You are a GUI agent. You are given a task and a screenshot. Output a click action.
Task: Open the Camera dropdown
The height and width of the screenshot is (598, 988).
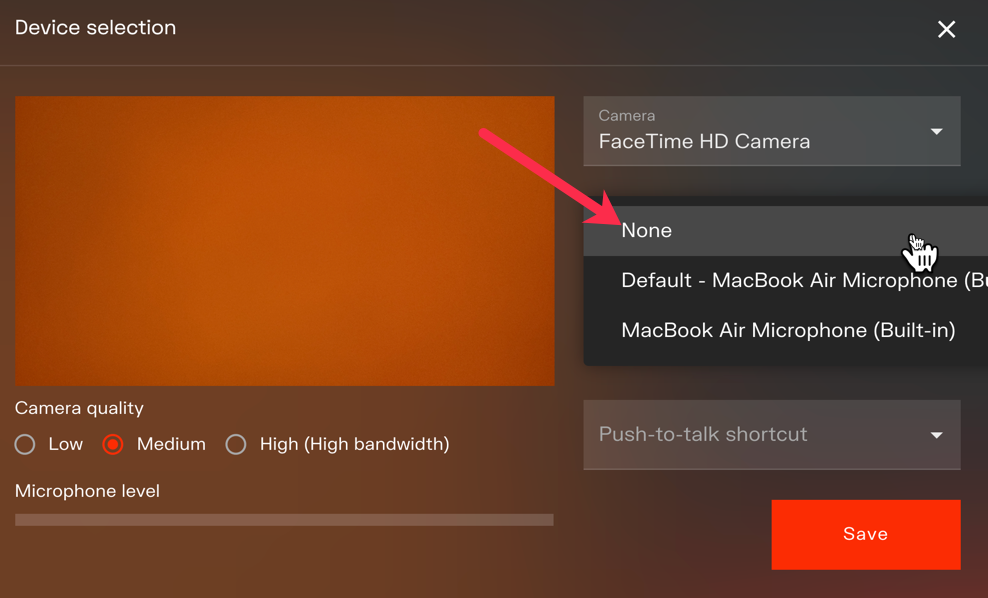click(x=772, y=131)
